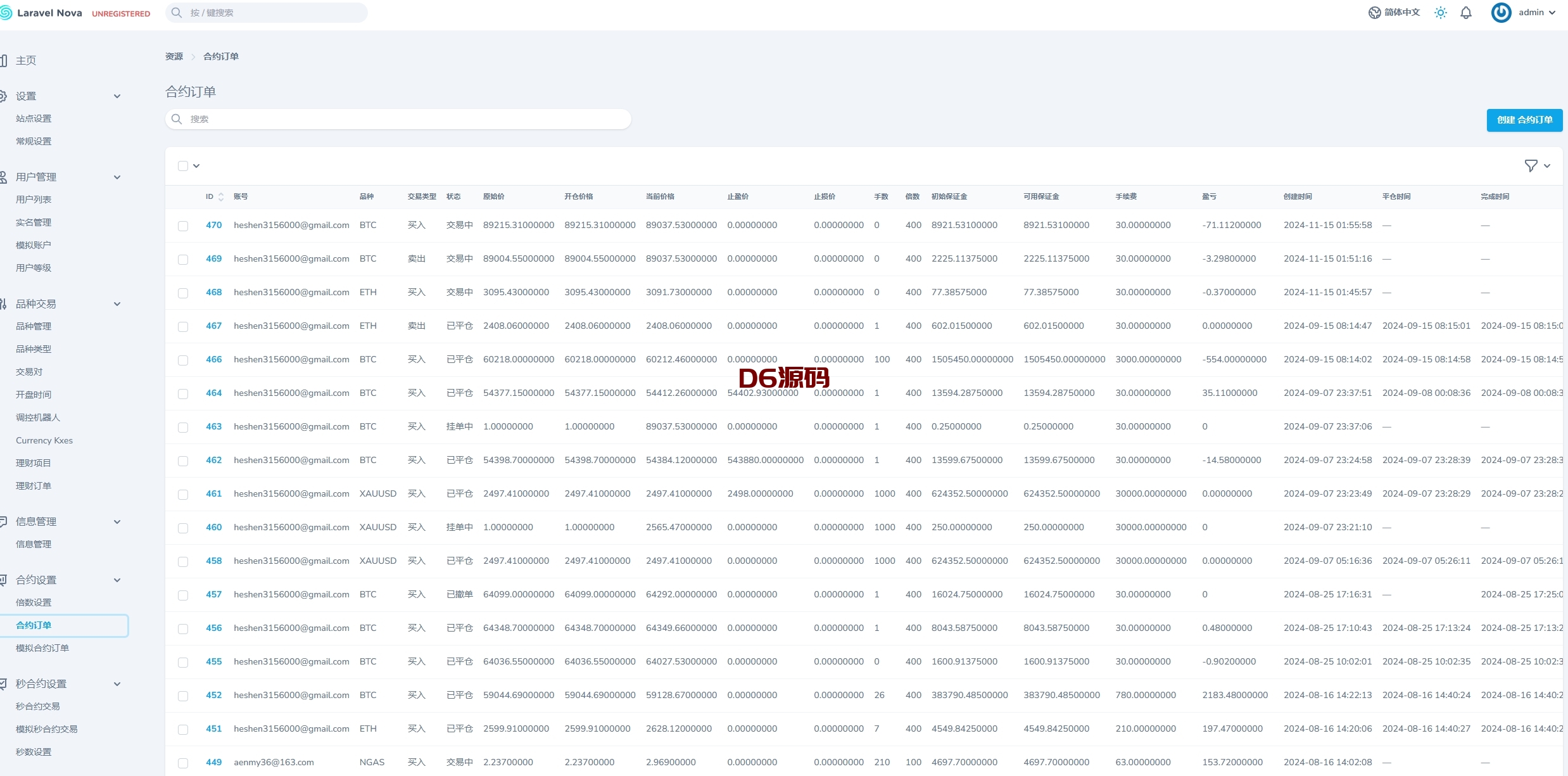Viewport: 1568px width, 776px height.
Task: Open 用户列表 menu item
Action: pyautogui.click(x=34, y=200)
